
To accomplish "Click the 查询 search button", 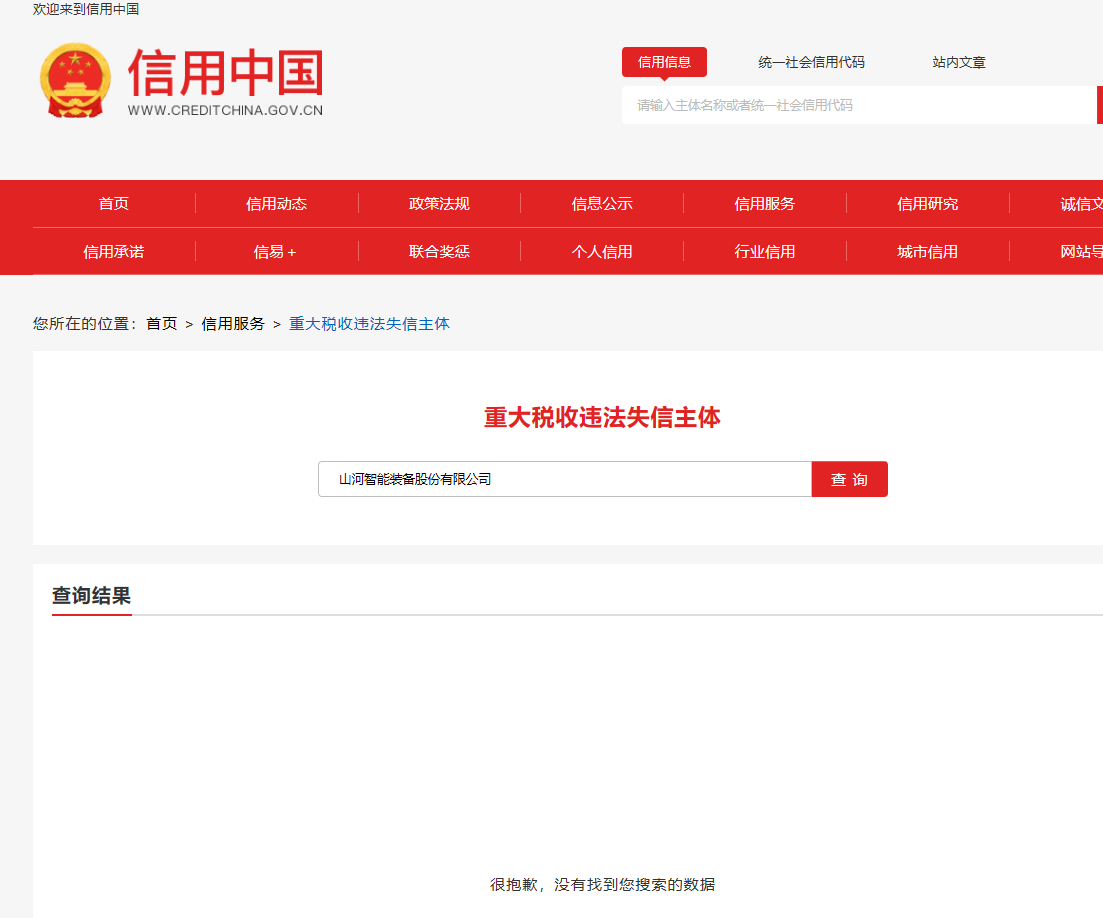I will pos(848,479).
